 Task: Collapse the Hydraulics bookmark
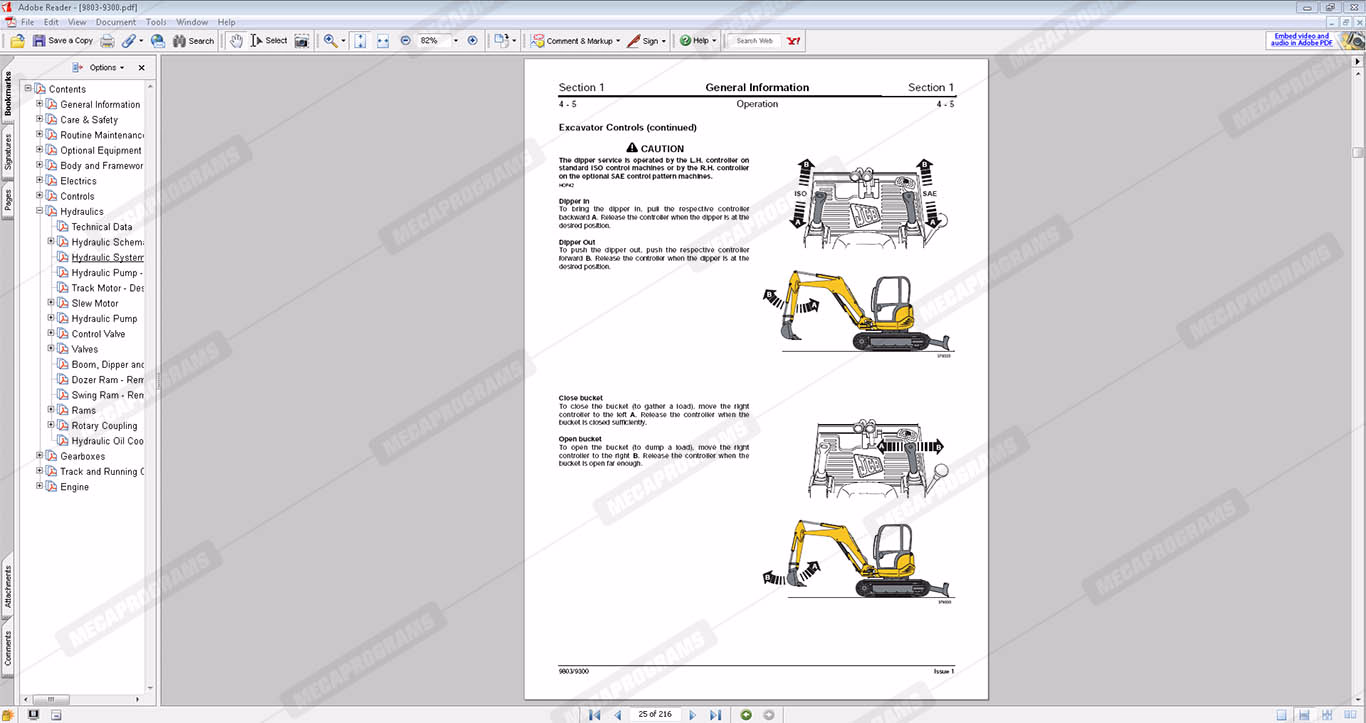tap(39, 211)
